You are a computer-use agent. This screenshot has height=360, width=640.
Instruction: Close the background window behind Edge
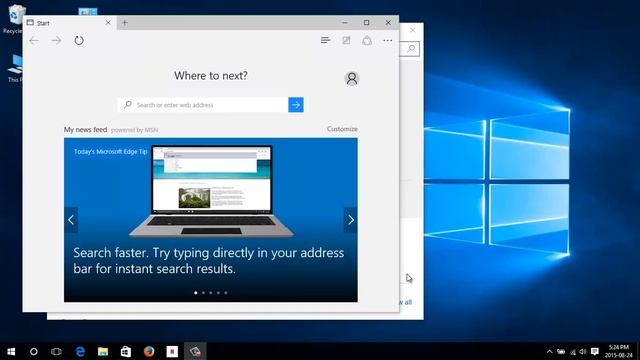click(413, 30)
